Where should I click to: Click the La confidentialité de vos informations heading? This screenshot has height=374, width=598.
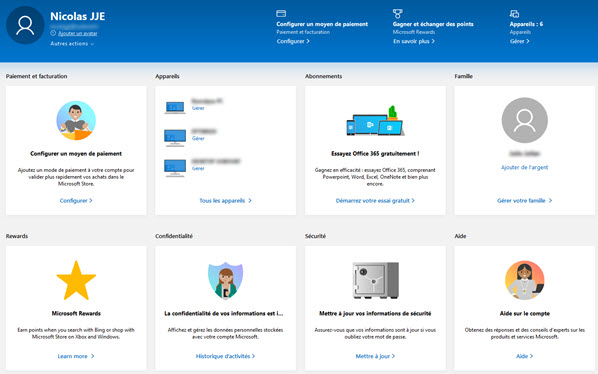(224, 313)
